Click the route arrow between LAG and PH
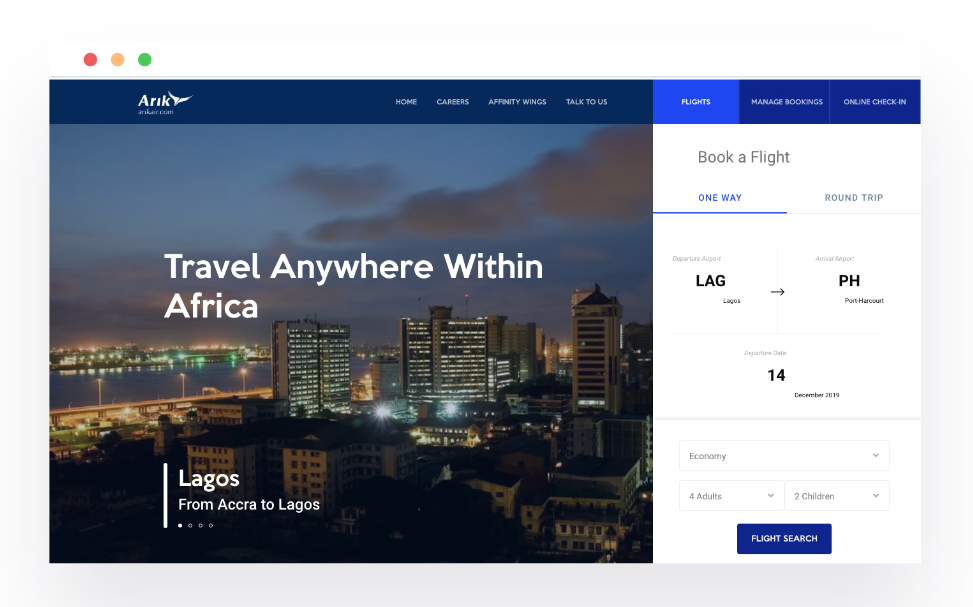This screenshot has height=607, width=973. 778,292
